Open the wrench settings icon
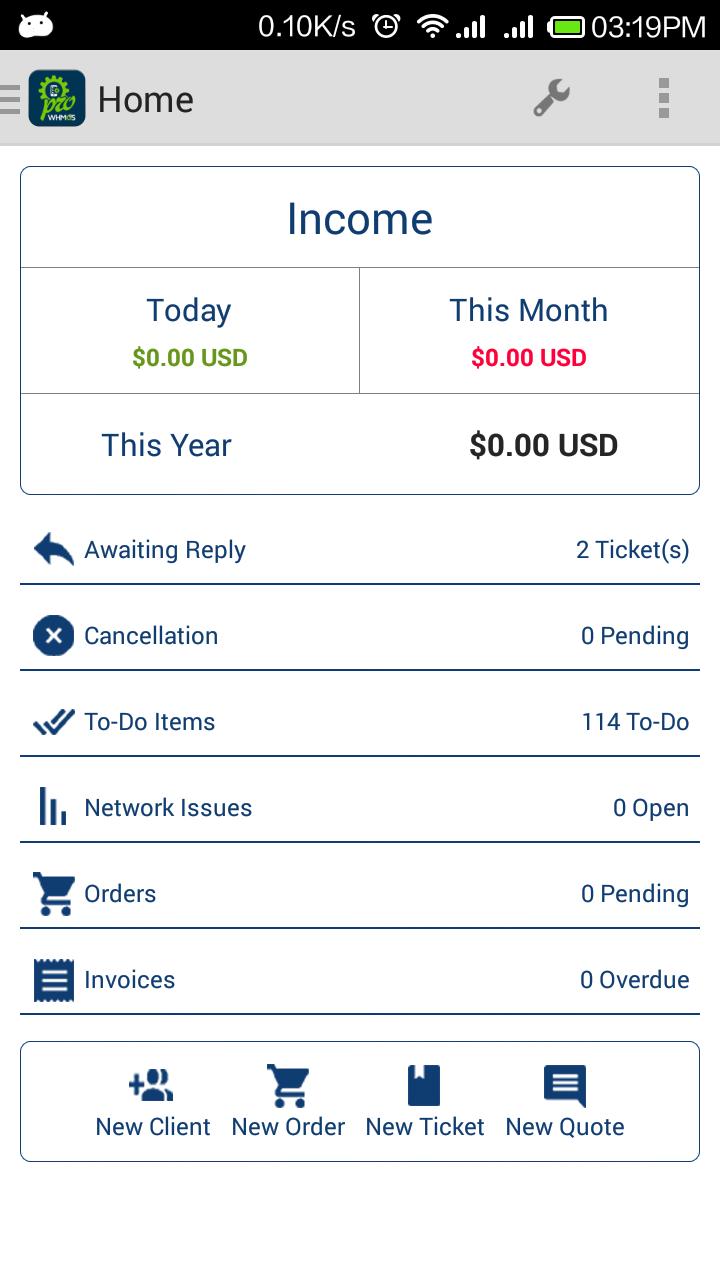The image size is (720, 1280). coord(551,98)
